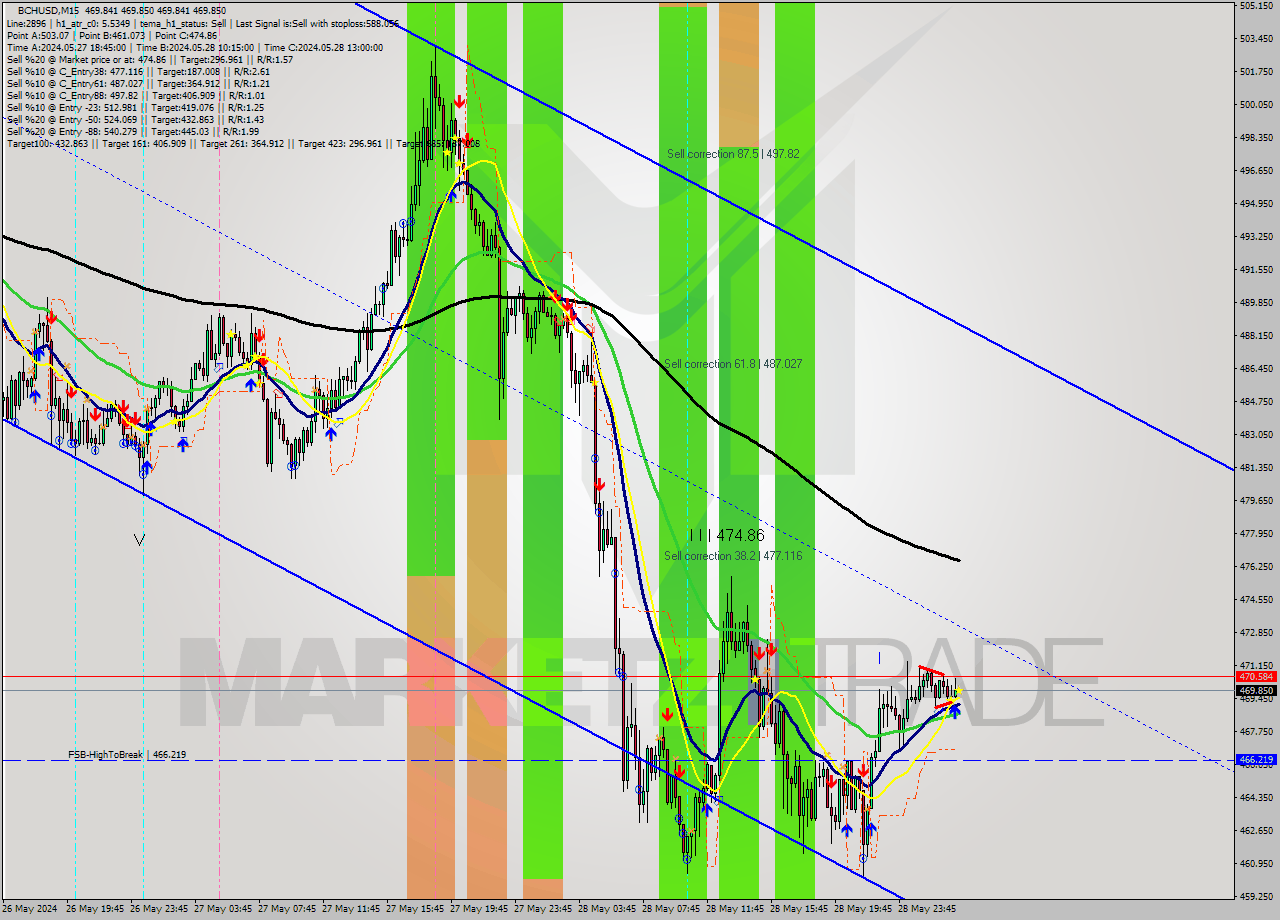1280x920 pixels.
Task: Click 472.850 on the price axis
Action: tap(1256, 633)
